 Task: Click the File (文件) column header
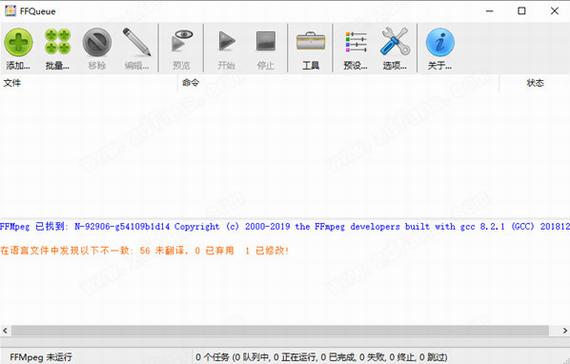[89, 83]
